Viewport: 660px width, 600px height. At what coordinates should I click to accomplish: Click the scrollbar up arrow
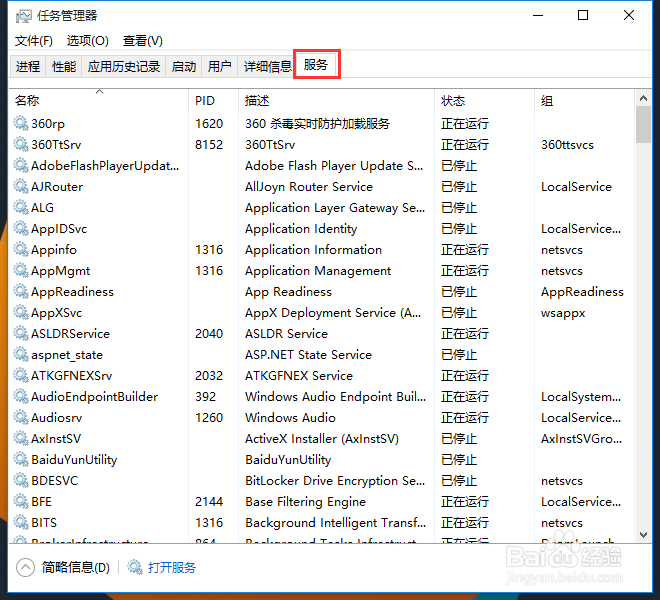(x=643, y=99)
